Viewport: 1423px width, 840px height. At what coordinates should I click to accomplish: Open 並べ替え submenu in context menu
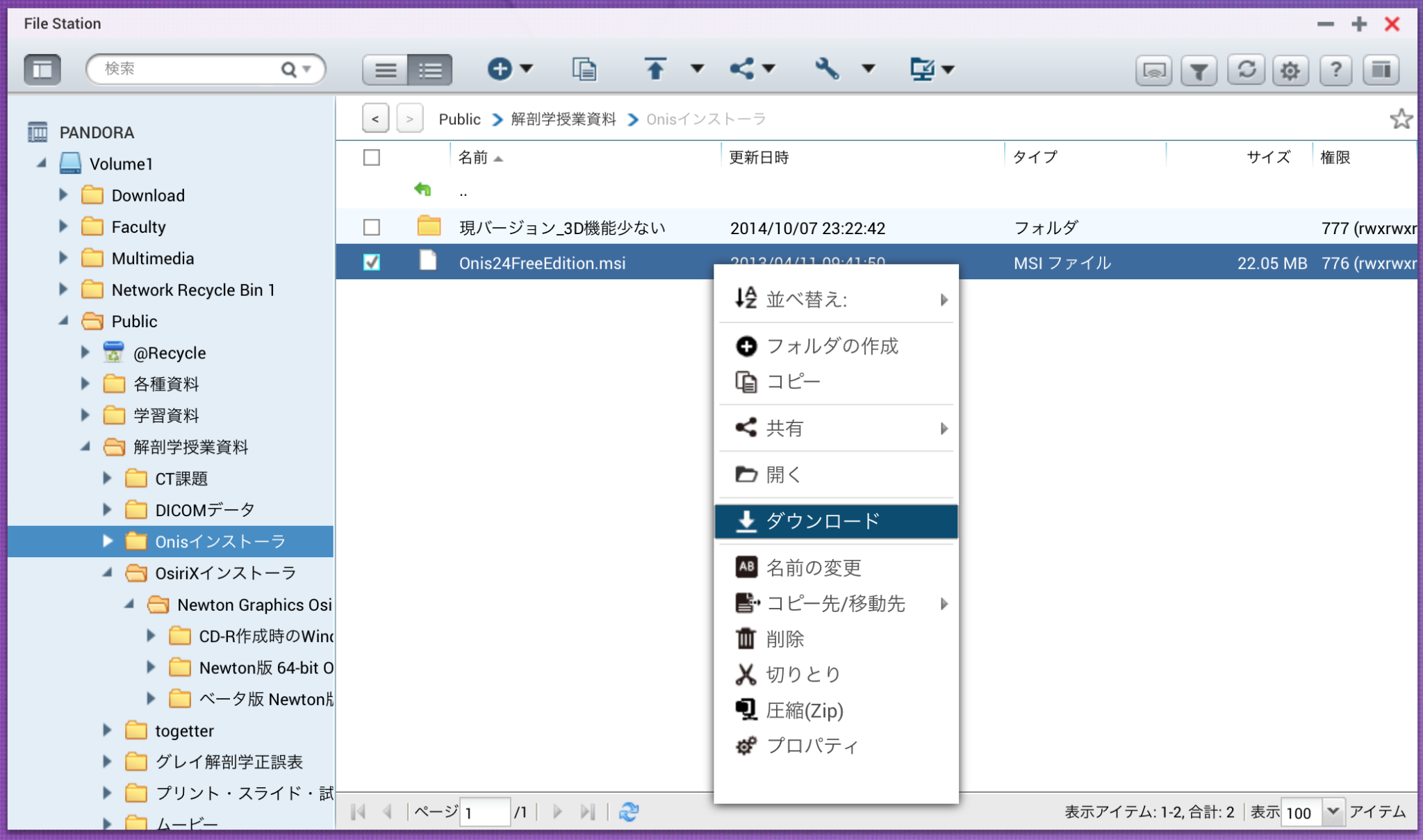[x=836, y=299]
